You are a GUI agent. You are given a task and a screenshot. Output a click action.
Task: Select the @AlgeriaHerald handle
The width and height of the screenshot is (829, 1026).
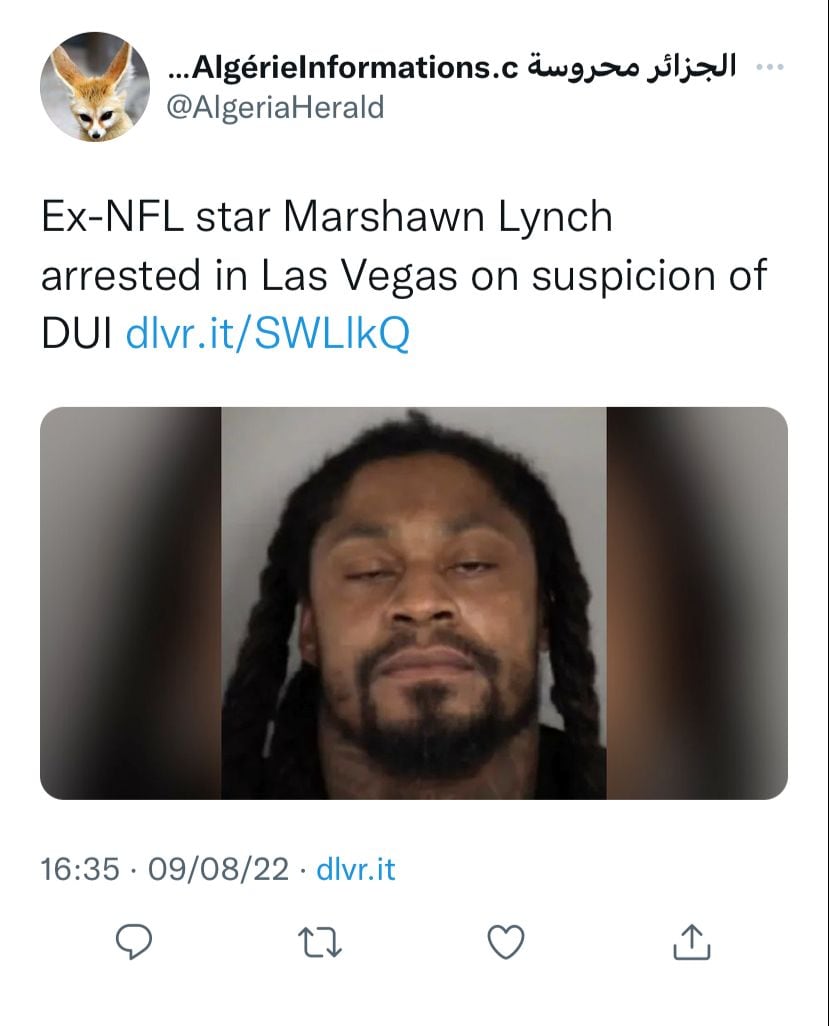point(275,107)
